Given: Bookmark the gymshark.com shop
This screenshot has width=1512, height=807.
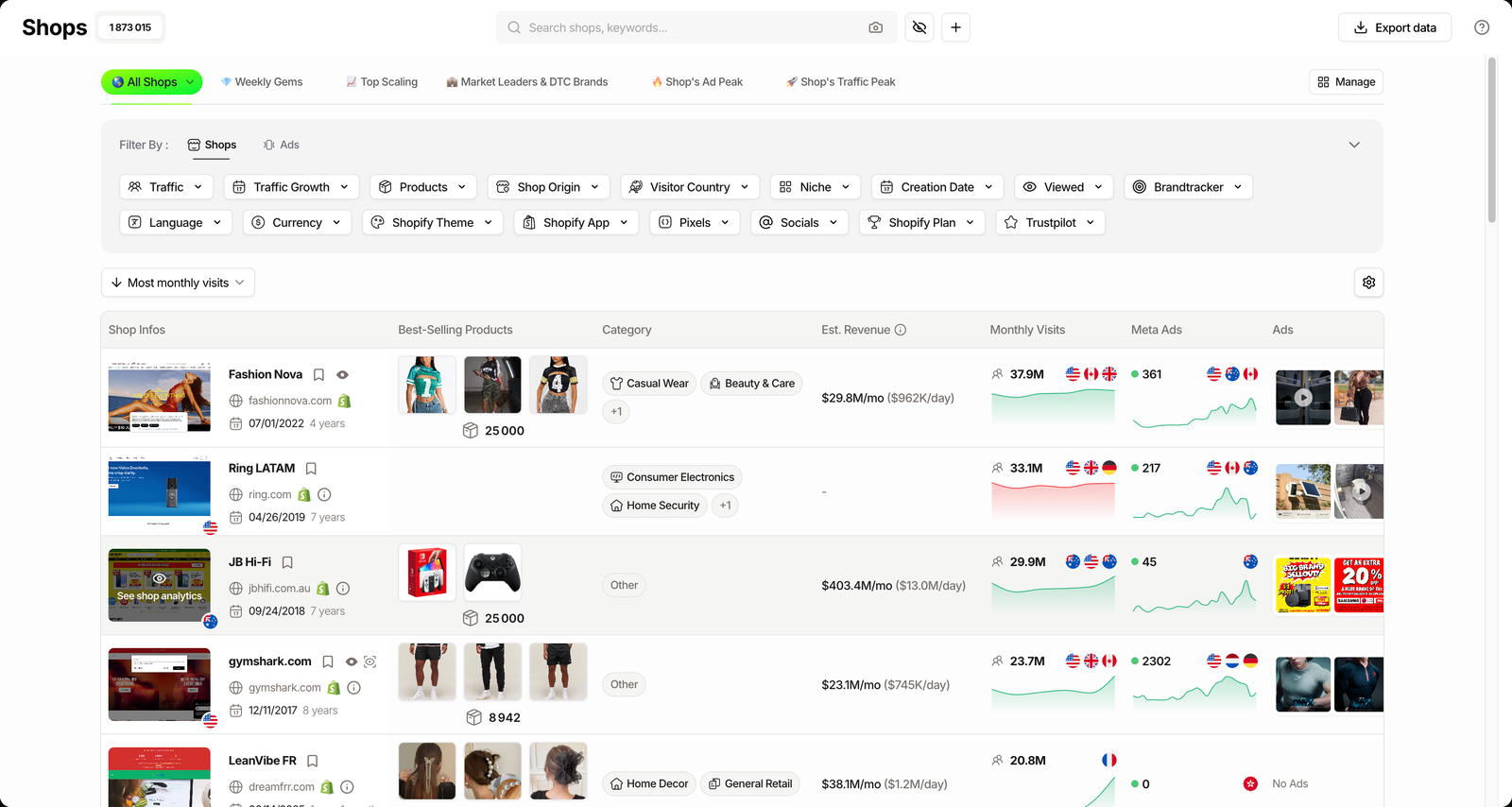Looking at the screenshot, I should pyautogui.click(x=327, y=661).
